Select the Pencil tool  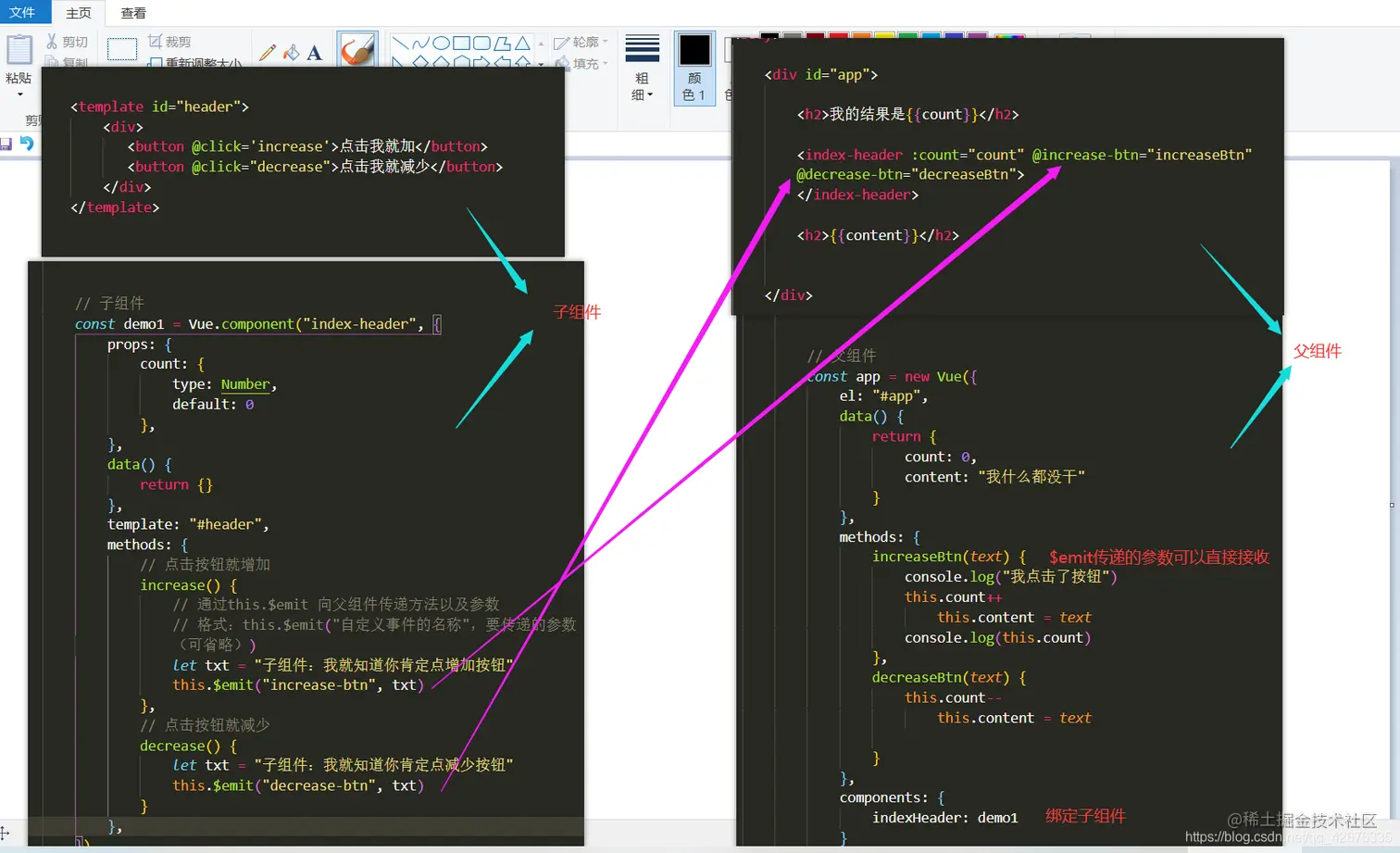[268, 53]
